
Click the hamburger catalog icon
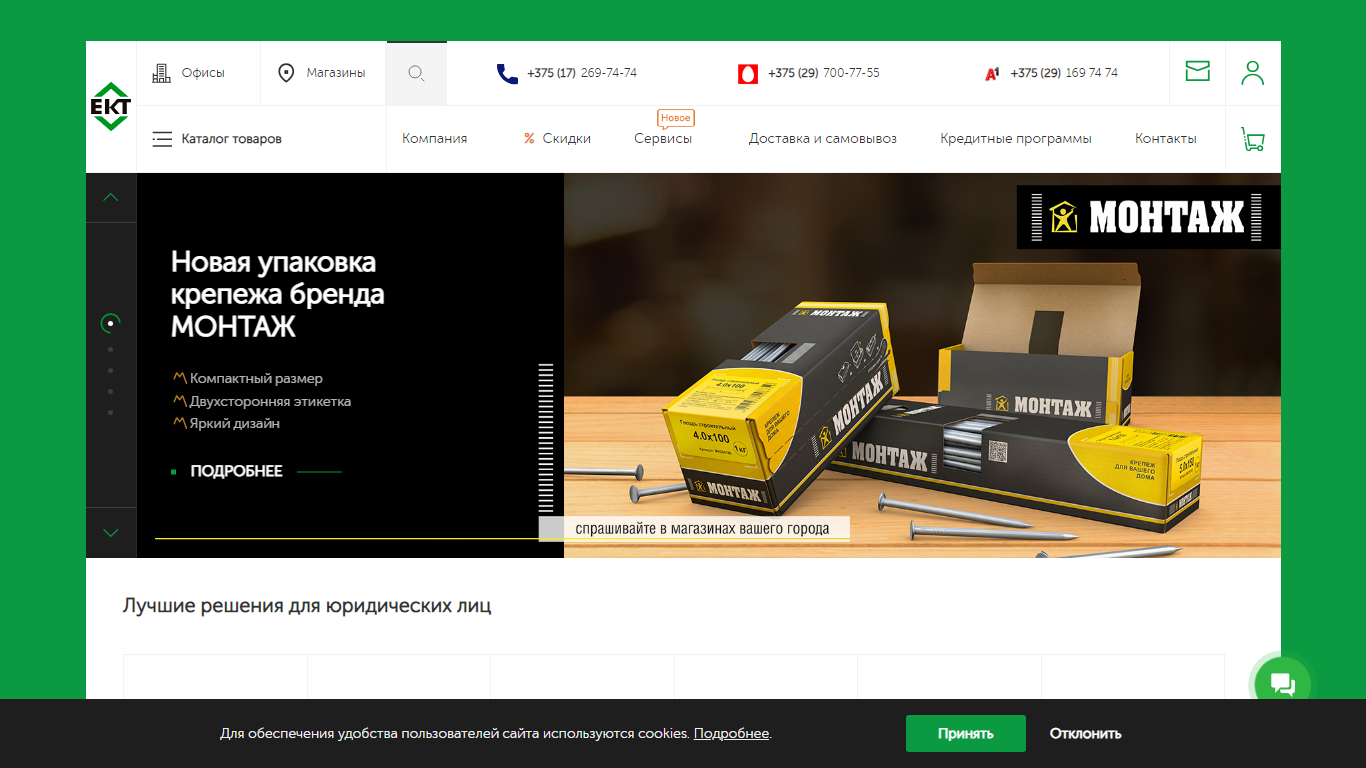[162, 139]
